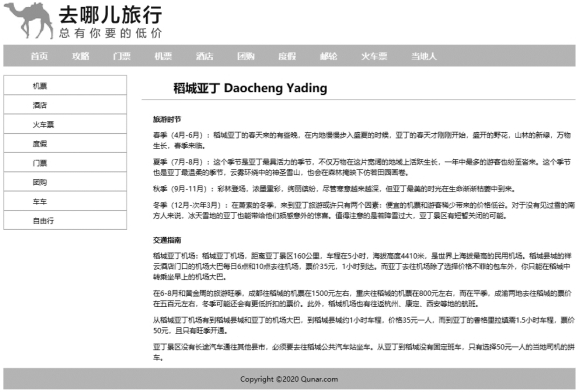Choose 度假 in the left sidebar list
Screen dimensions: 579x392
click(65, 143)
